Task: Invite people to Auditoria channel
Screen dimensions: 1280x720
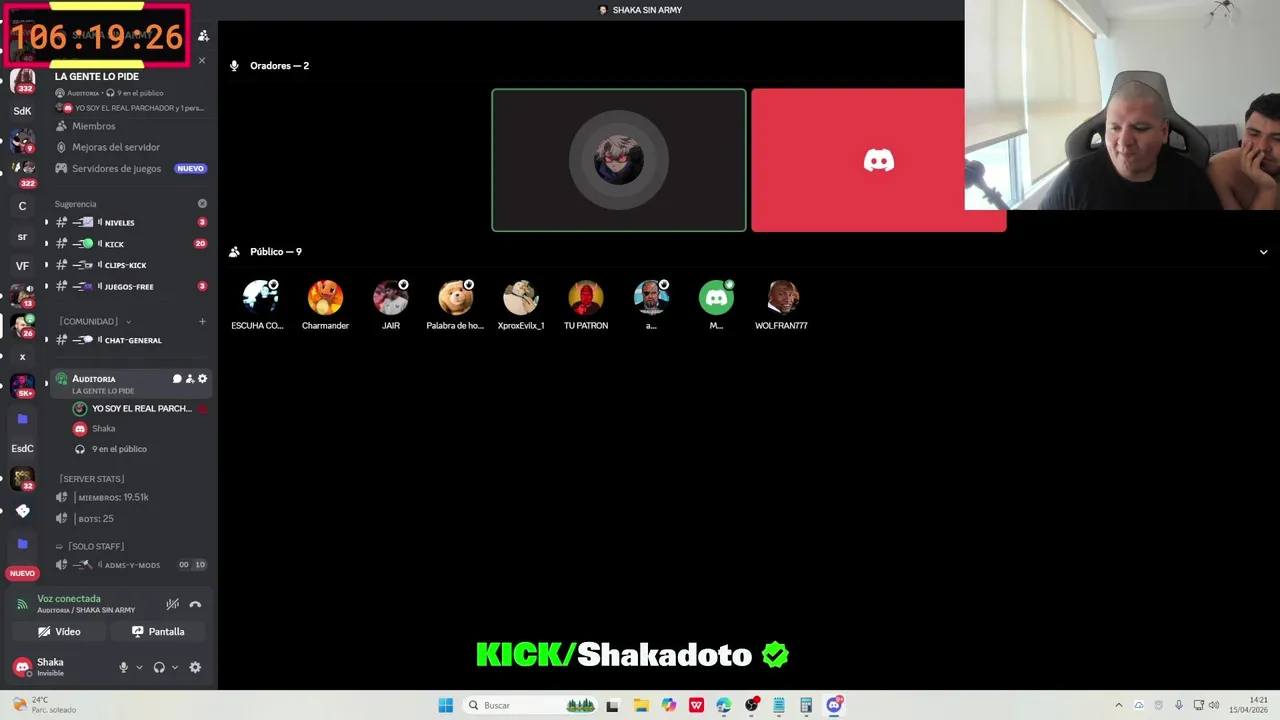Action: (x=190, y=379)
